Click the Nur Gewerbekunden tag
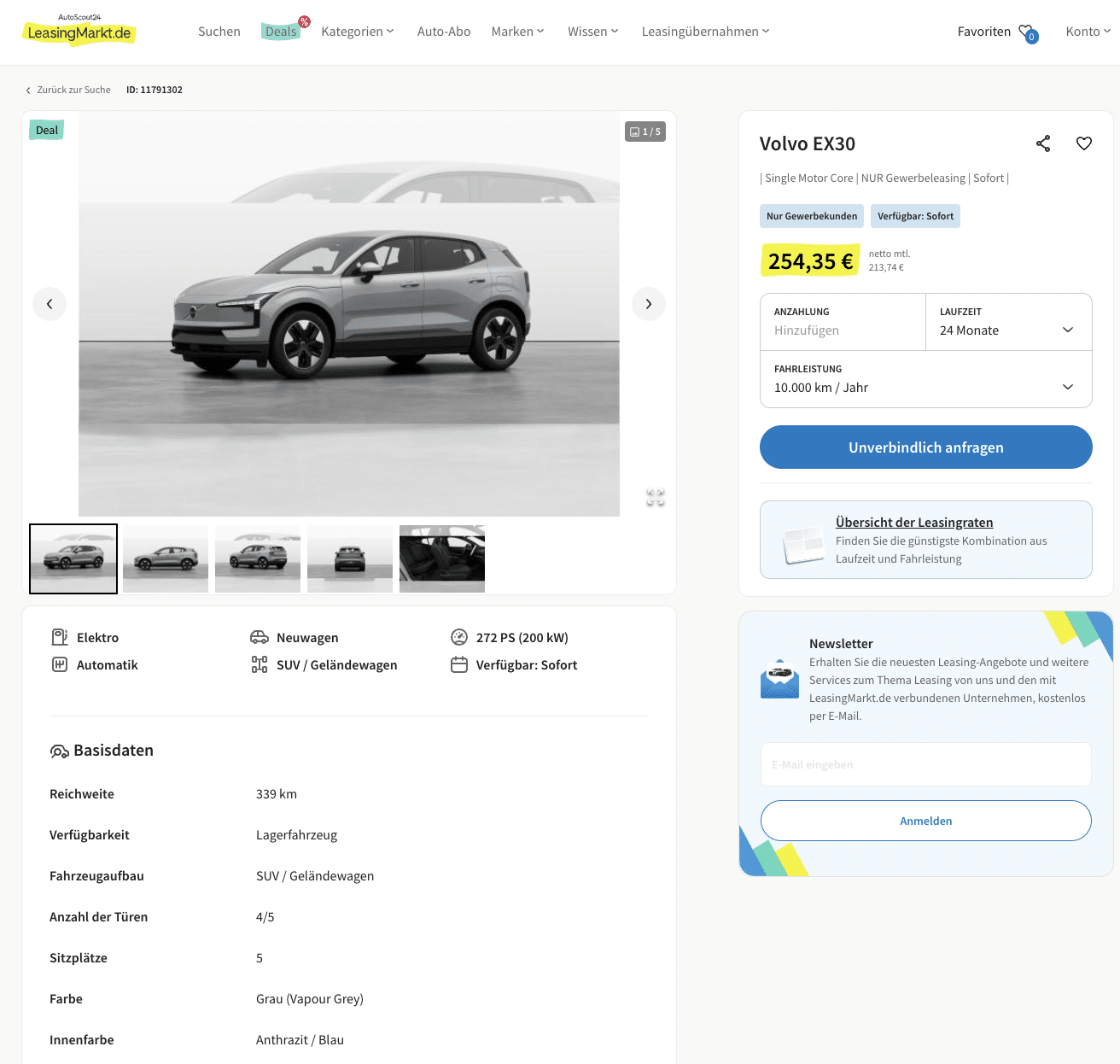 pos(812,216)
